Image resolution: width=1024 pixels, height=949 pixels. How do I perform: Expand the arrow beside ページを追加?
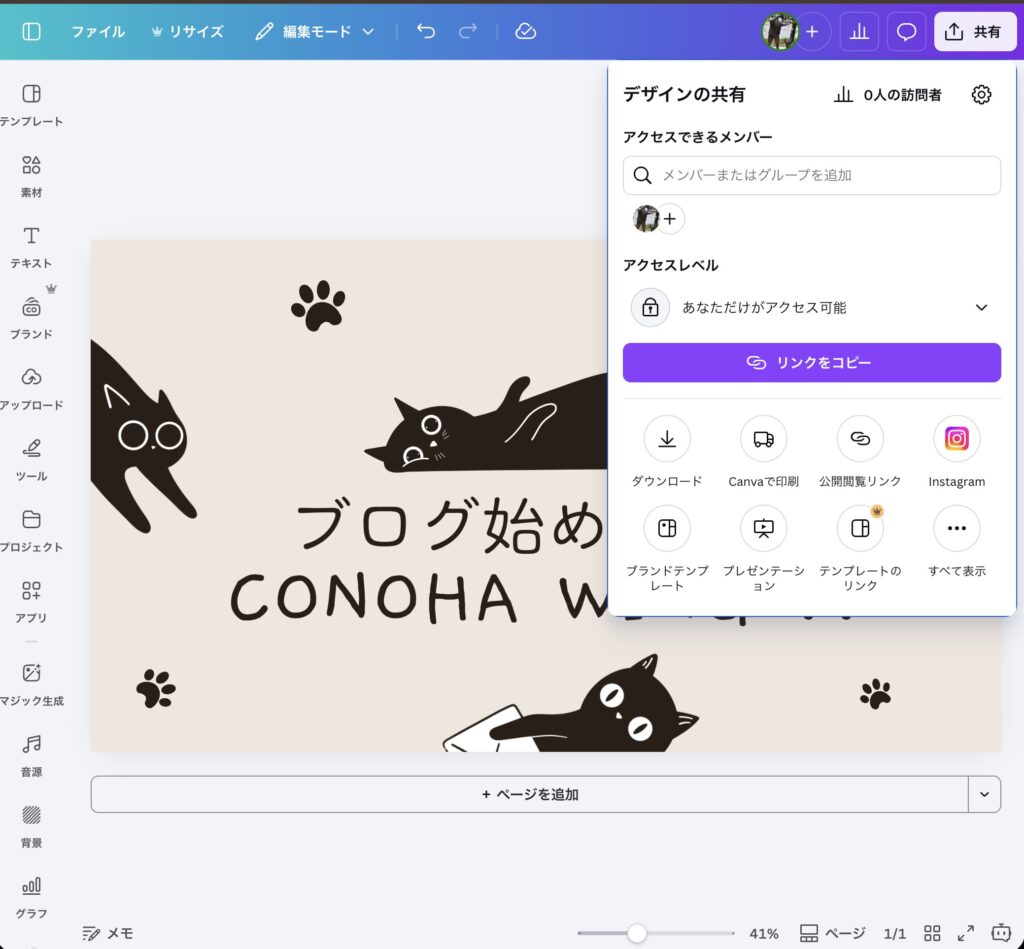(x=984, y=794)
